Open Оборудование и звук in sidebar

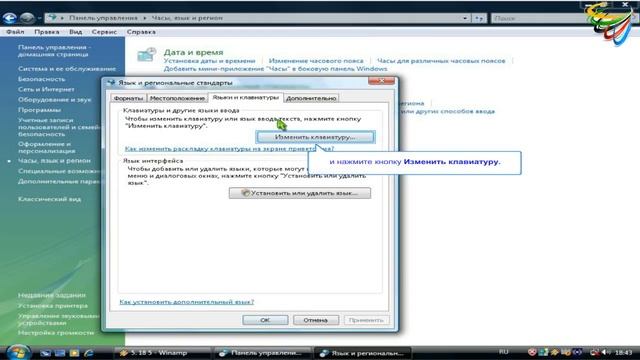point(55,100)
